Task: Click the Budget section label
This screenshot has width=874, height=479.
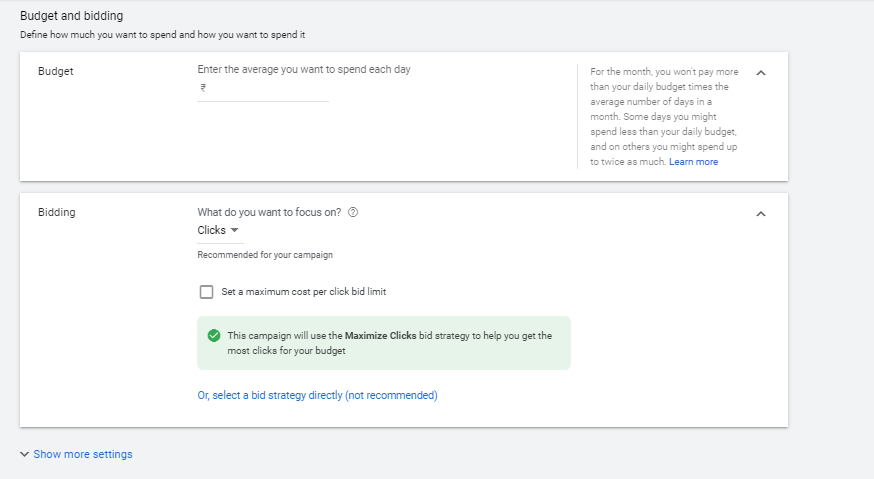Action: pos(56,72)
